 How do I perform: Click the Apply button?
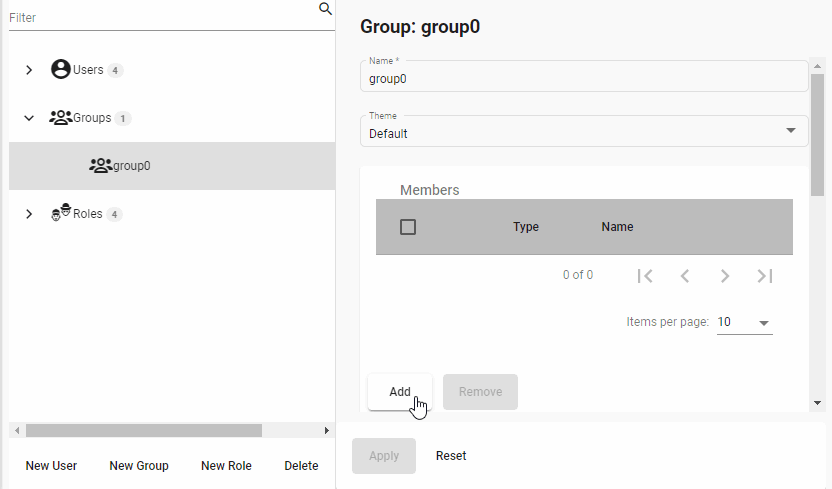point(384,456)
